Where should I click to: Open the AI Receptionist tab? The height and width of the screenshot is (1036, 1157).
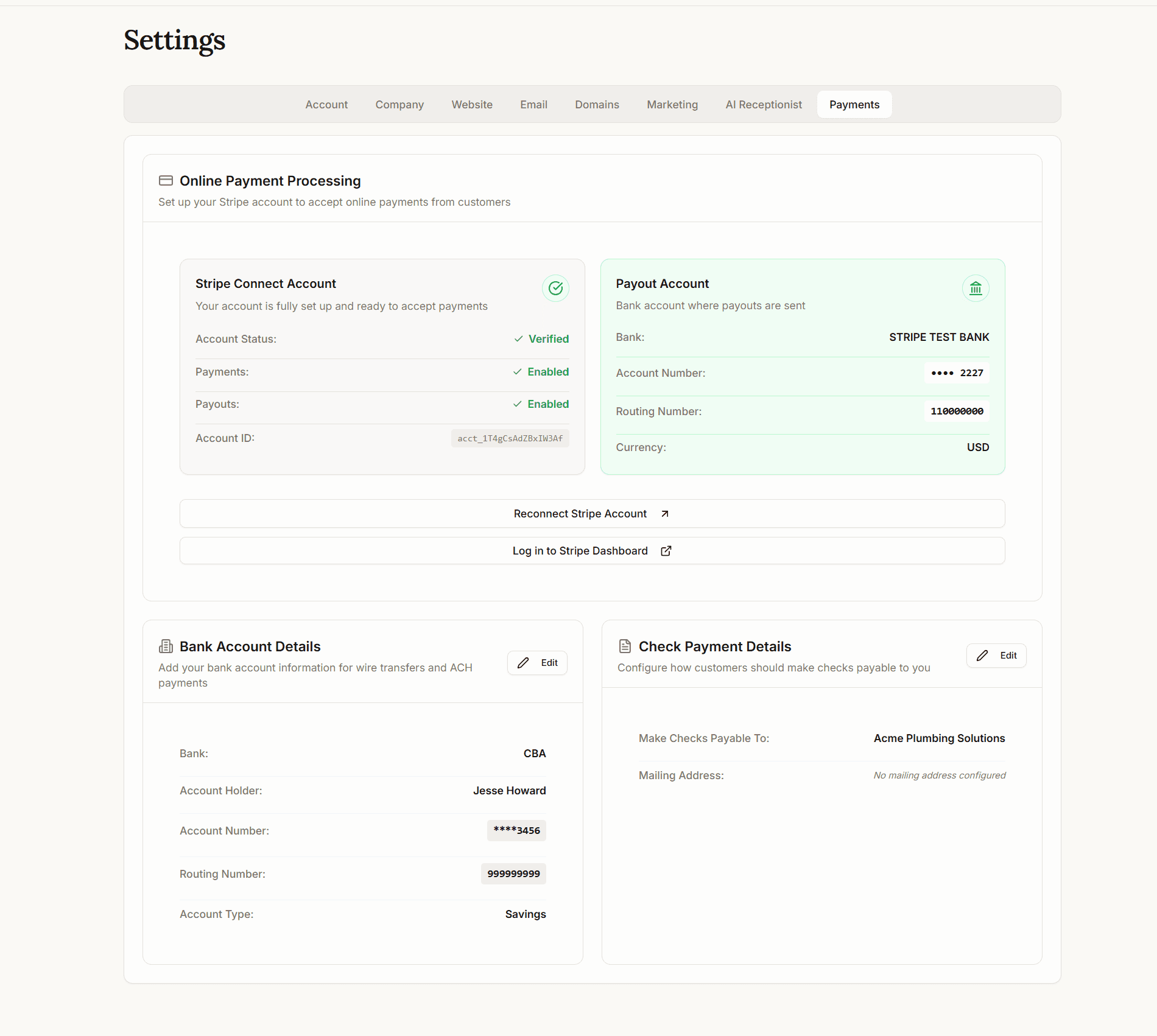764,105
